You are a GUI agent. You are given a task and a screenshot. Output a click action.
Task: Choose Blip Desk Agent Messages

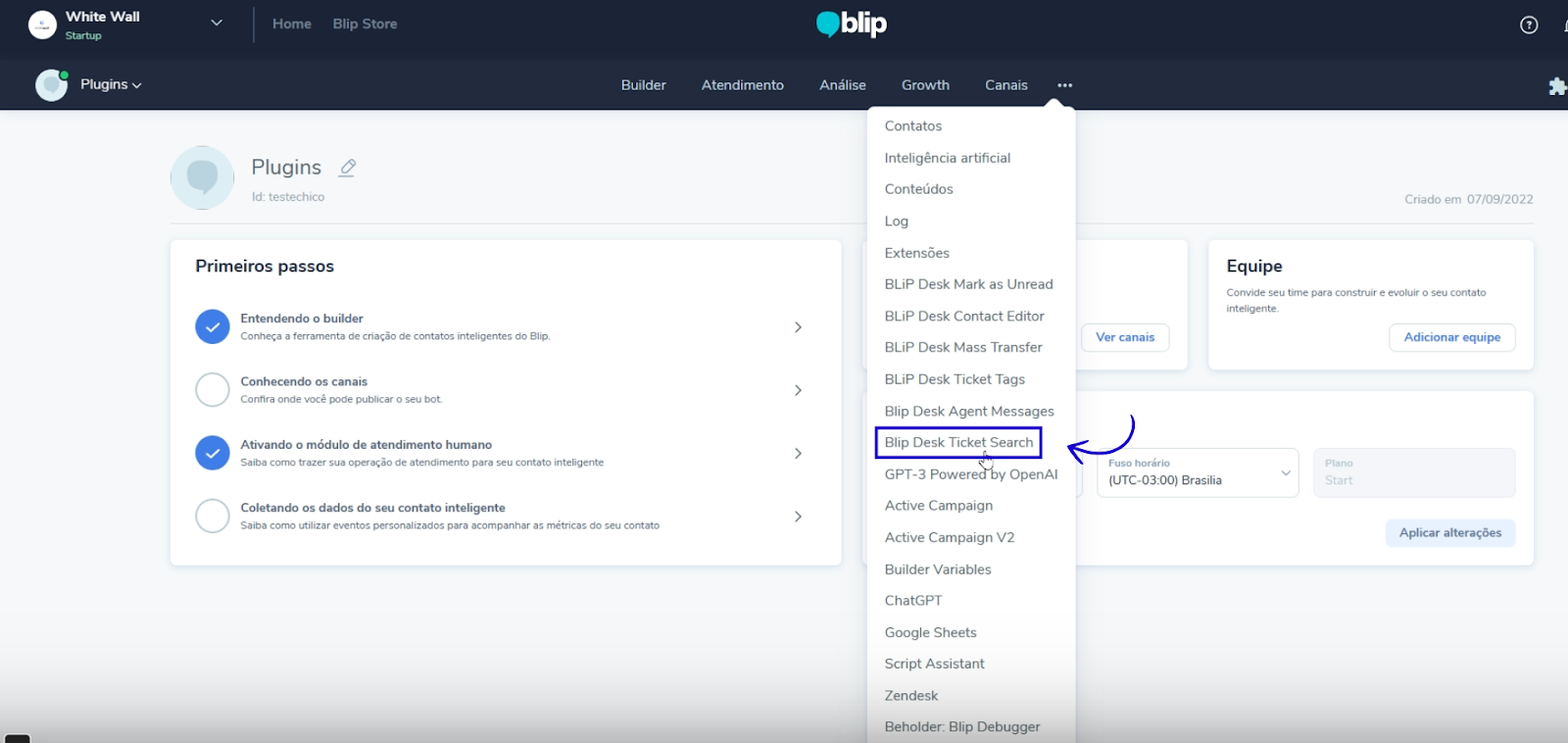[x=969, y=411]
